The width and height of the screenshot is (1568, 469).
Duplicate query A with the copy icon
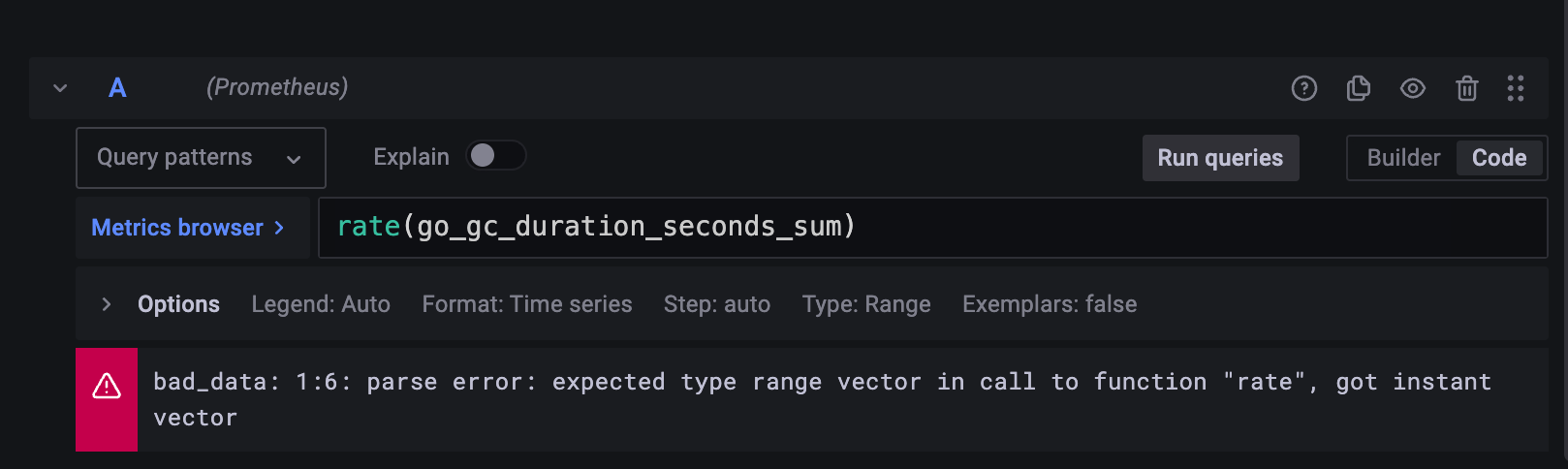pyautogui.click(x=1359, y=88)
